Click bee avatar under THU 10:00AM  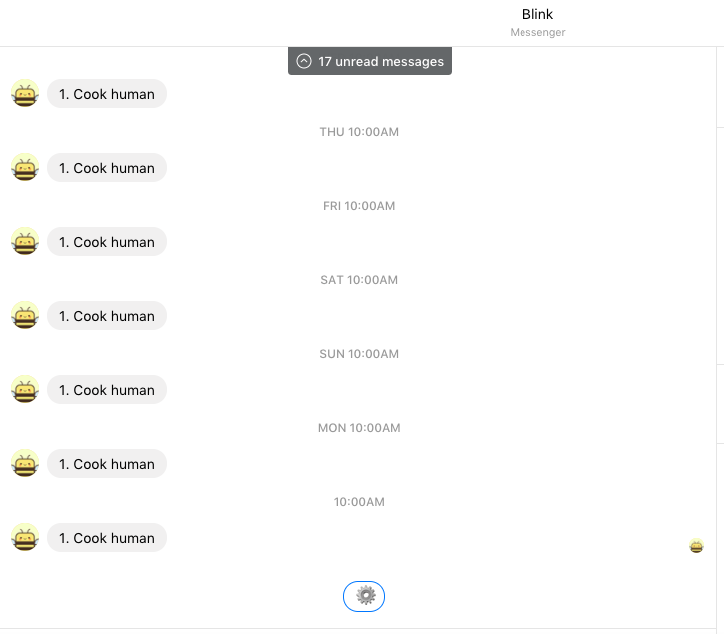[25, 168]
